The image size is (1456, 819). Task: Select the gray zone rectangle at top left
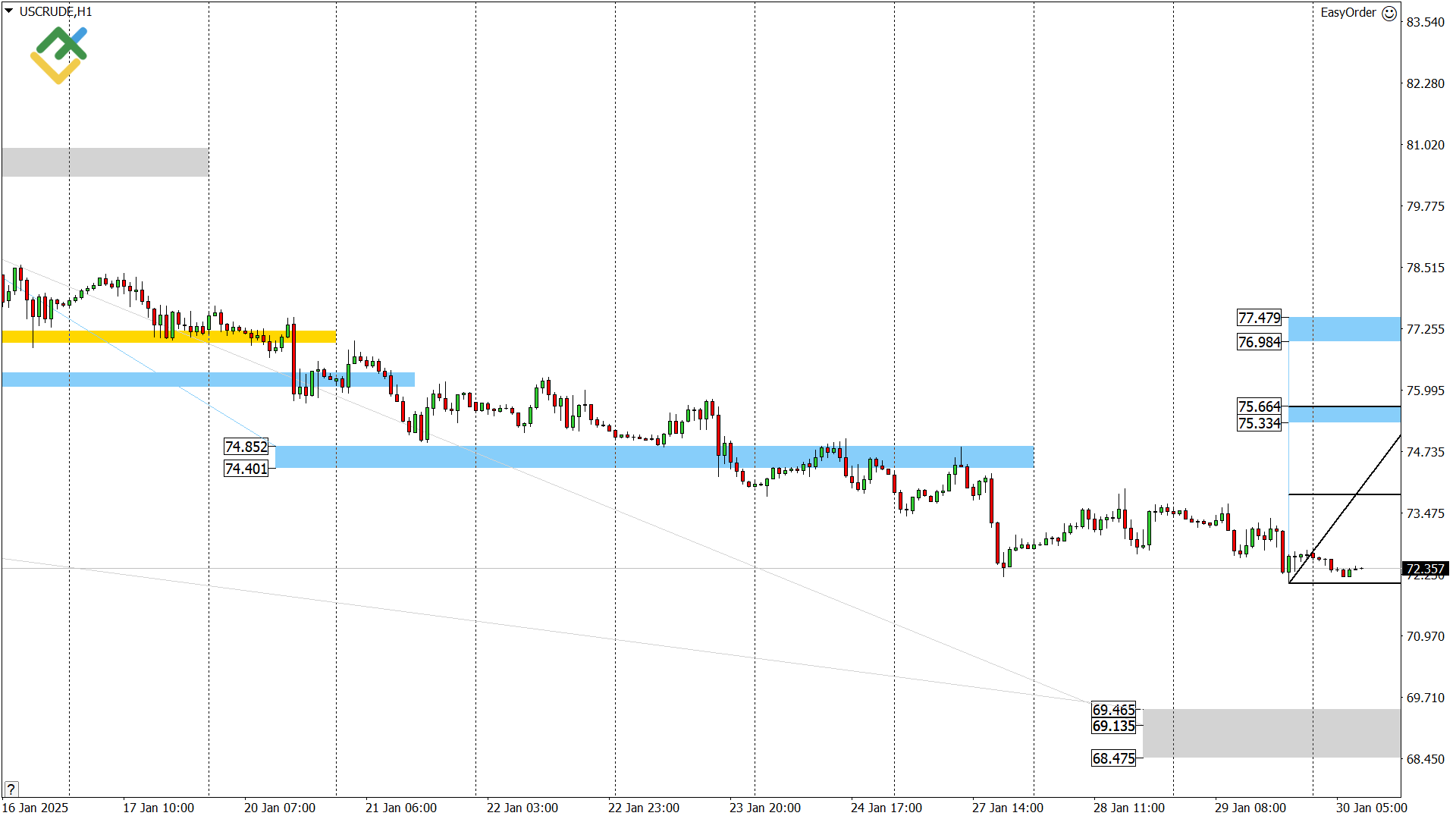coord(105,162)
